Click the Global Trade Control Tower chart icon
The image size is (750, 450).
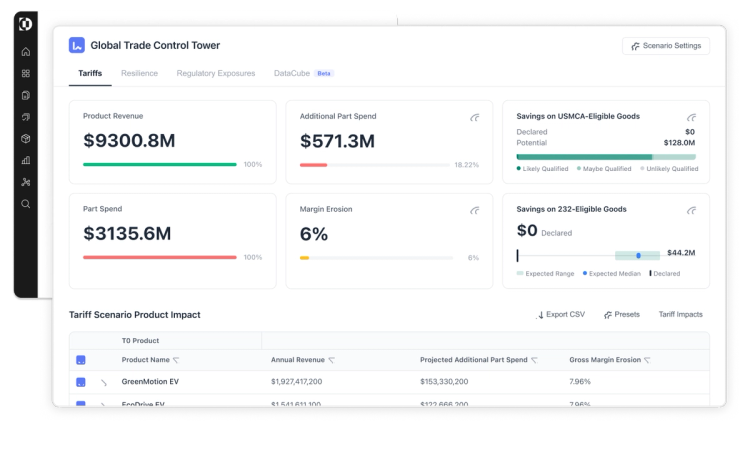(77, 45)
